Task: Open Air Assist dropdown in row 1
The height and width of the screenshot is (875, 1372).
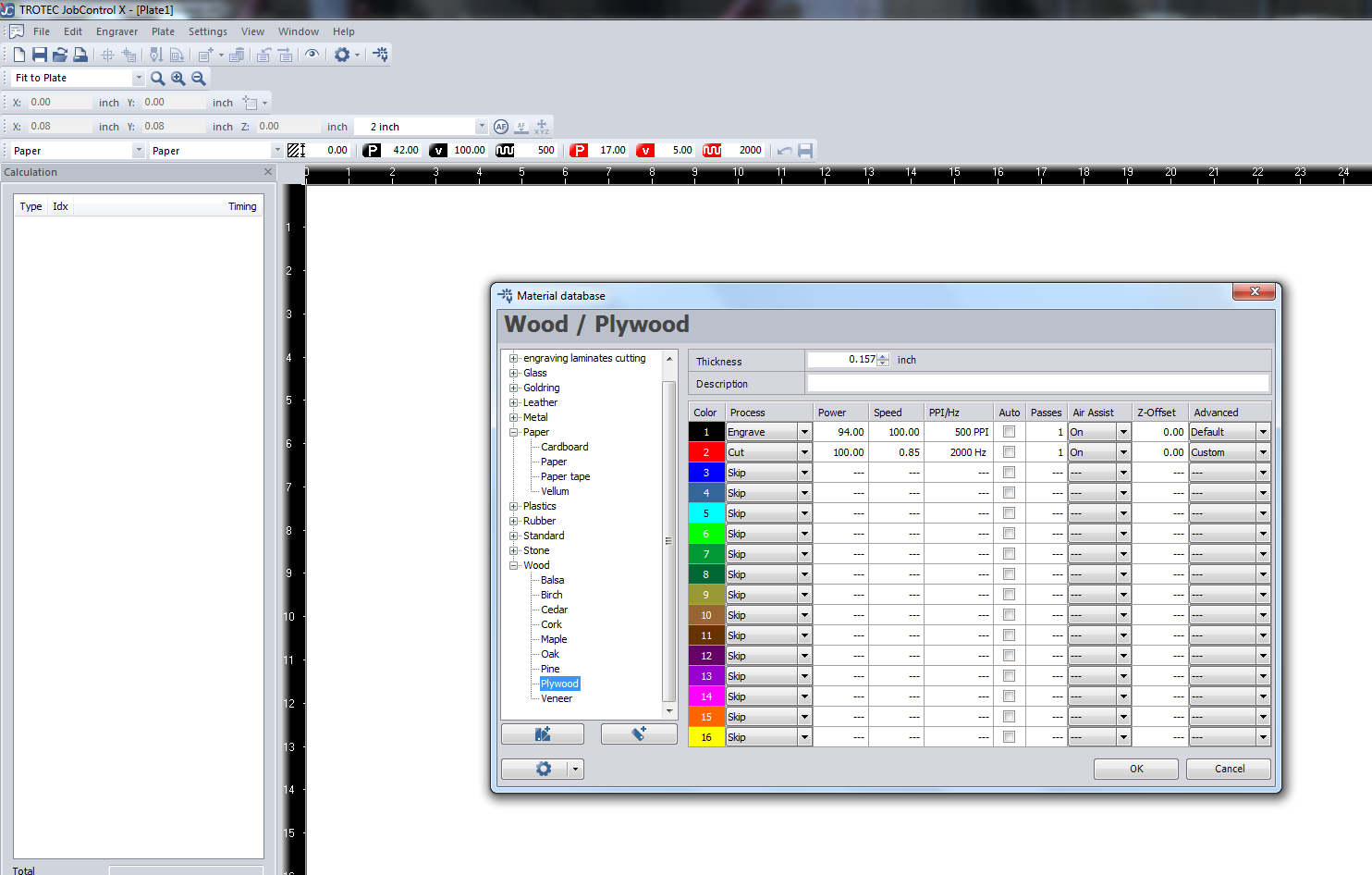Action: pos(1123,432)
